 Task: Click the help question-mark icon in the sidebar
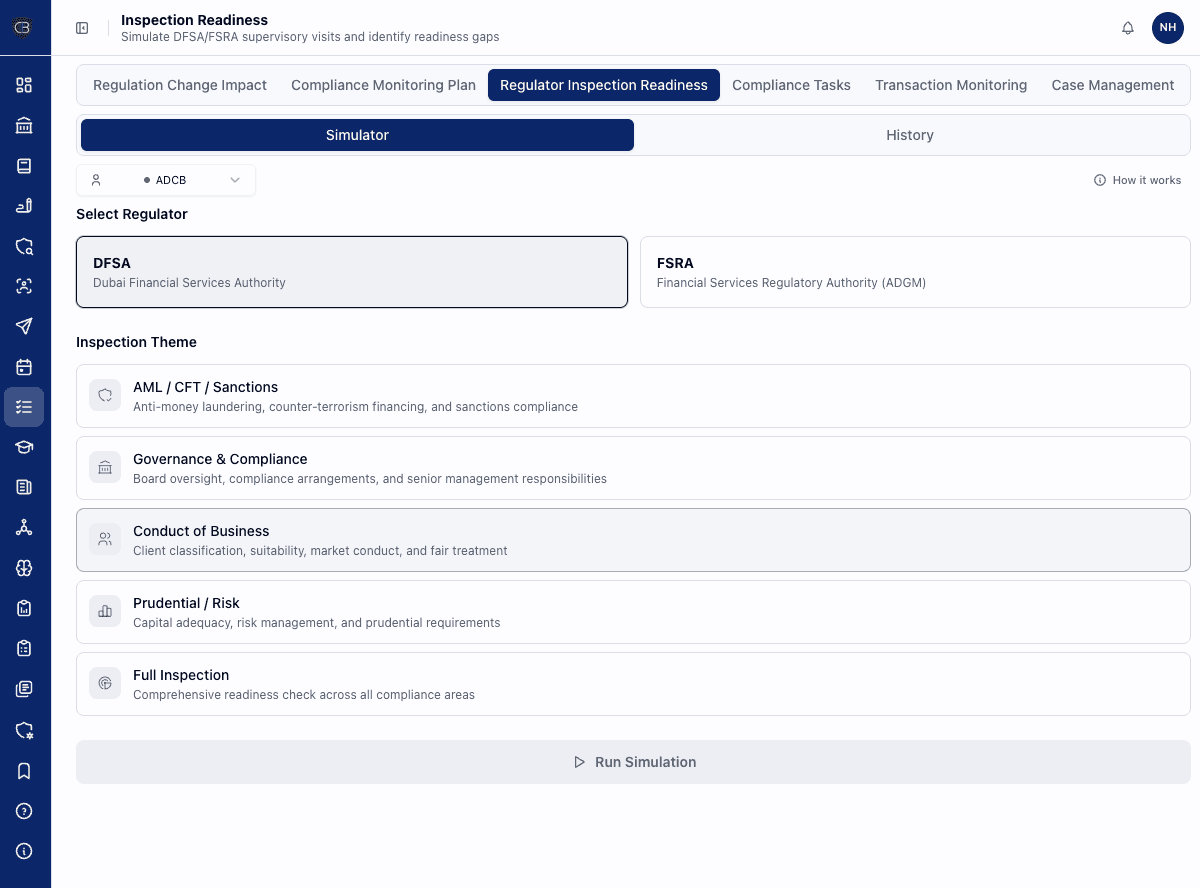click(24, 811)
